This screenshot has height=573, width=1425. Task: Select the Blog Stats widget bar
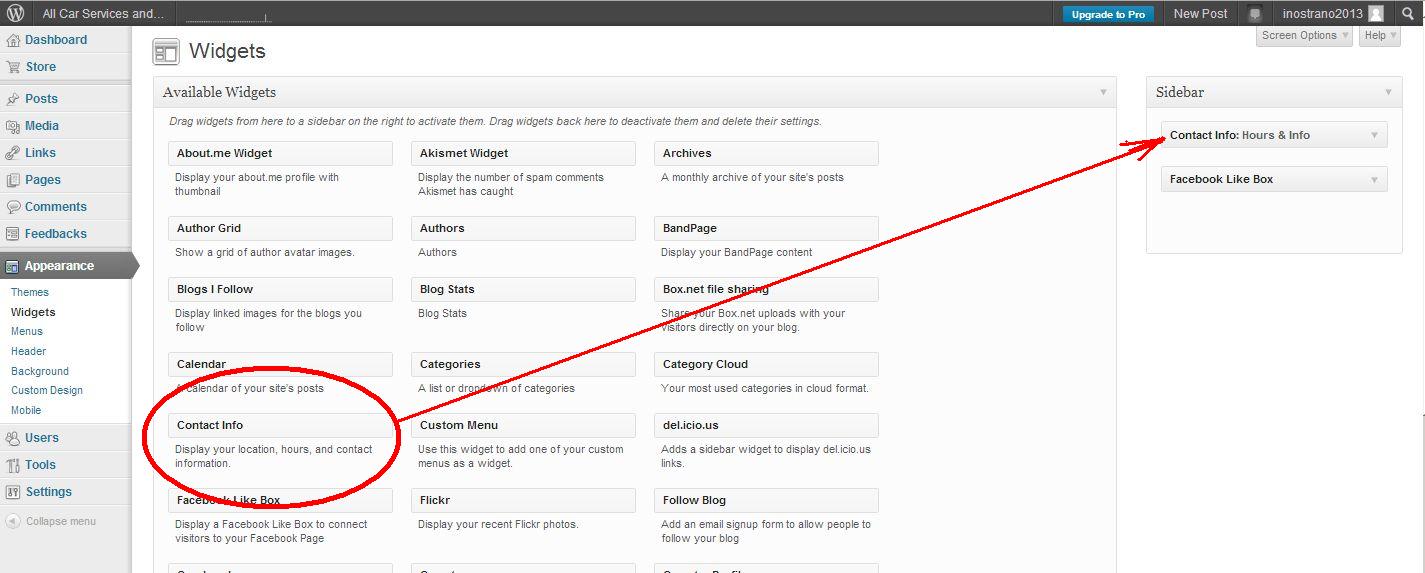click(523, 289)
